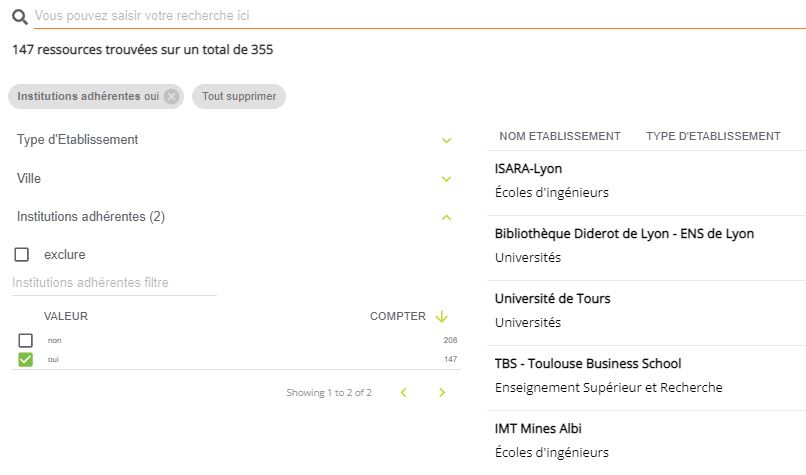The width and height of the screenshot is (806, 475).
Task: Sort by 'TYPE D'ETABLISSEMENT' column header
Action: coord(713,136)
